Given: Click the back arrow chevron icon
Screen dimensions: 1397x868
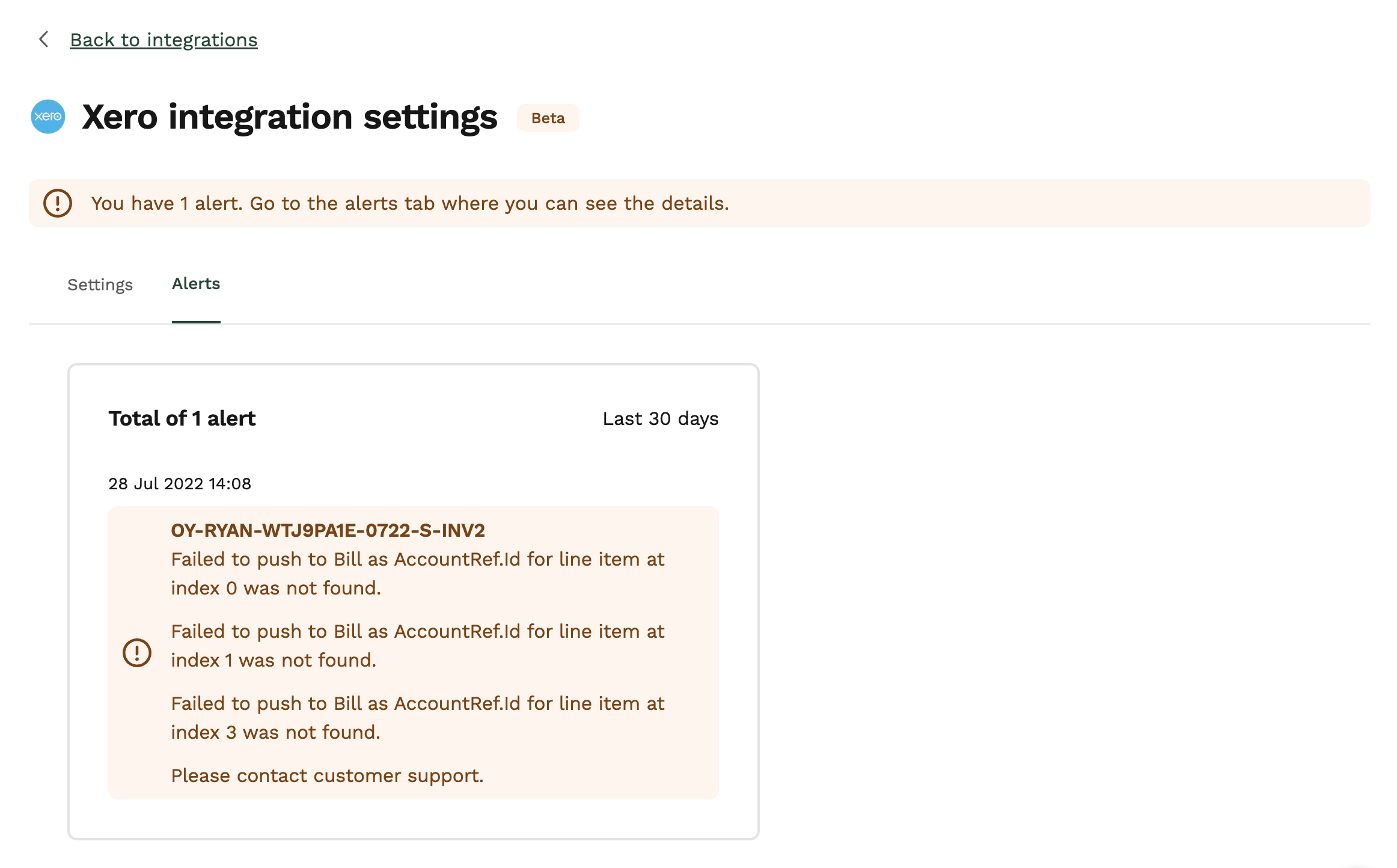Looking at the screenshot, I should [44, 40].
